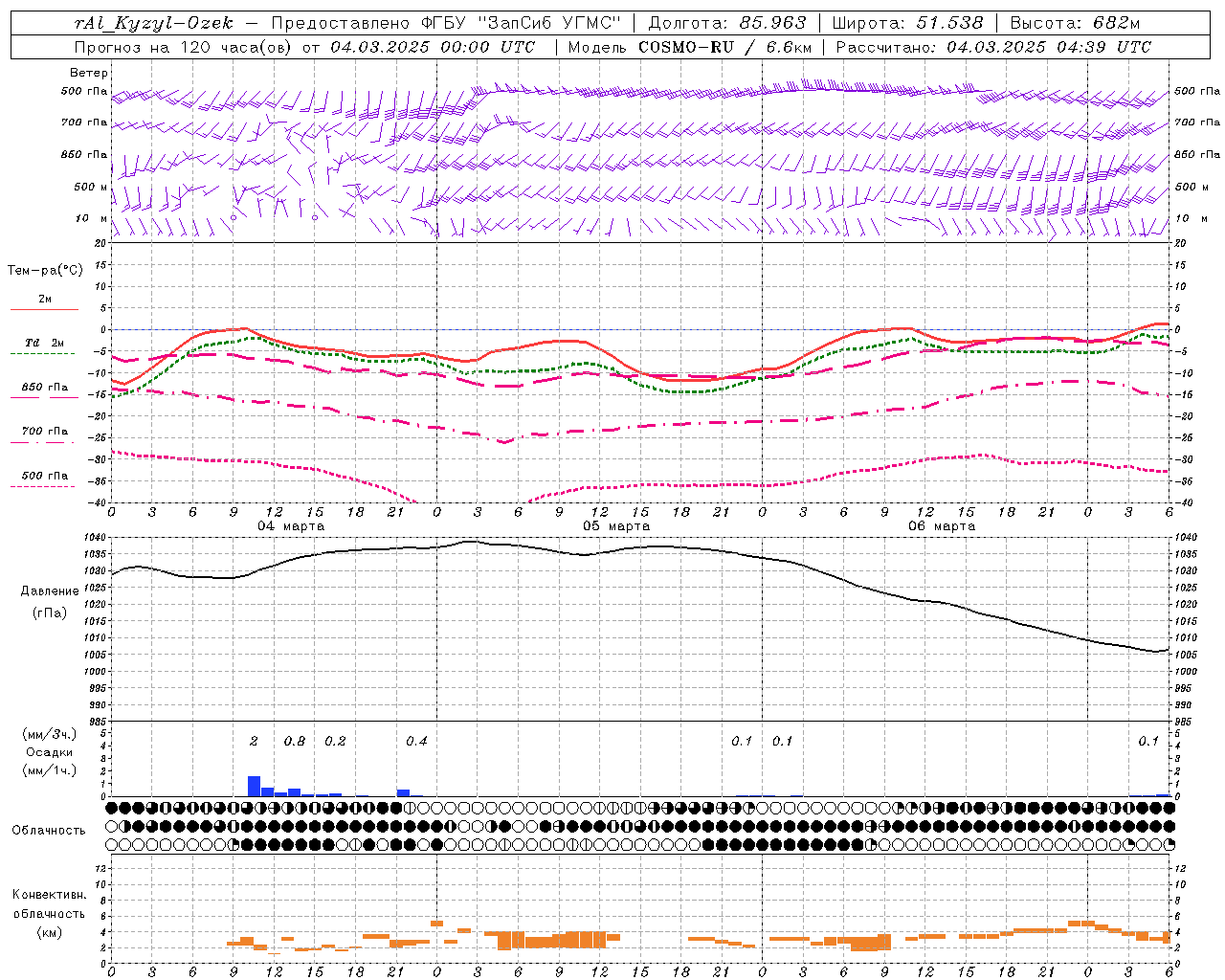Select the provider text ФГБУ "ЗапСиб УГМС"

(521, 23)
